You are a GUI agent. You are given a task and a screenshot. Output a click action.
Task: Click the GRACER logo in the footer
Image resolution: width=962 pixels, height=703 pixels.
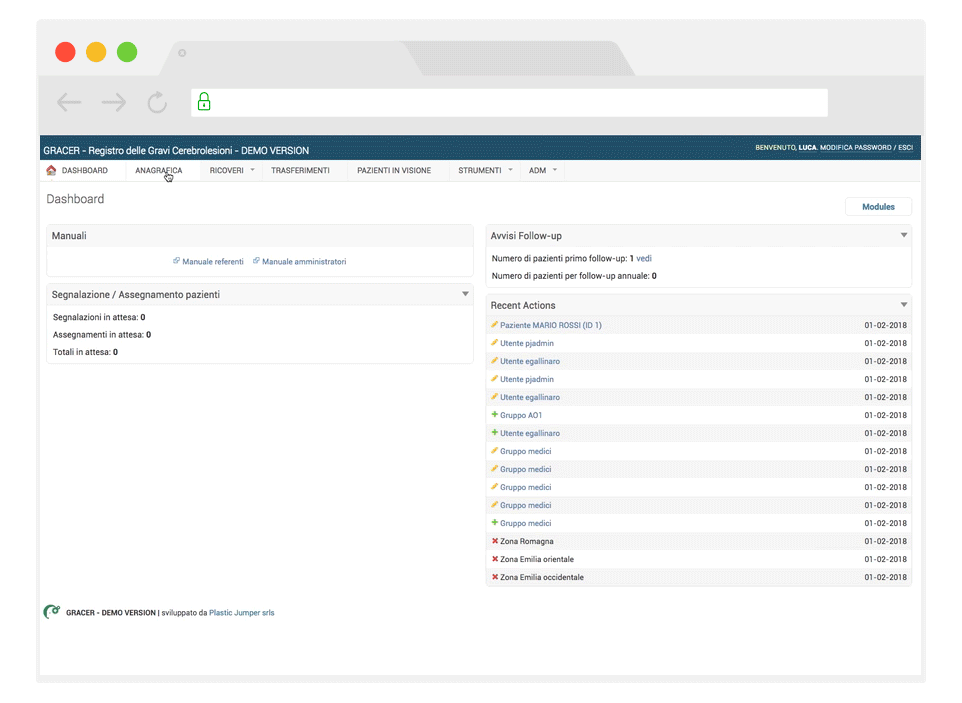51,612
